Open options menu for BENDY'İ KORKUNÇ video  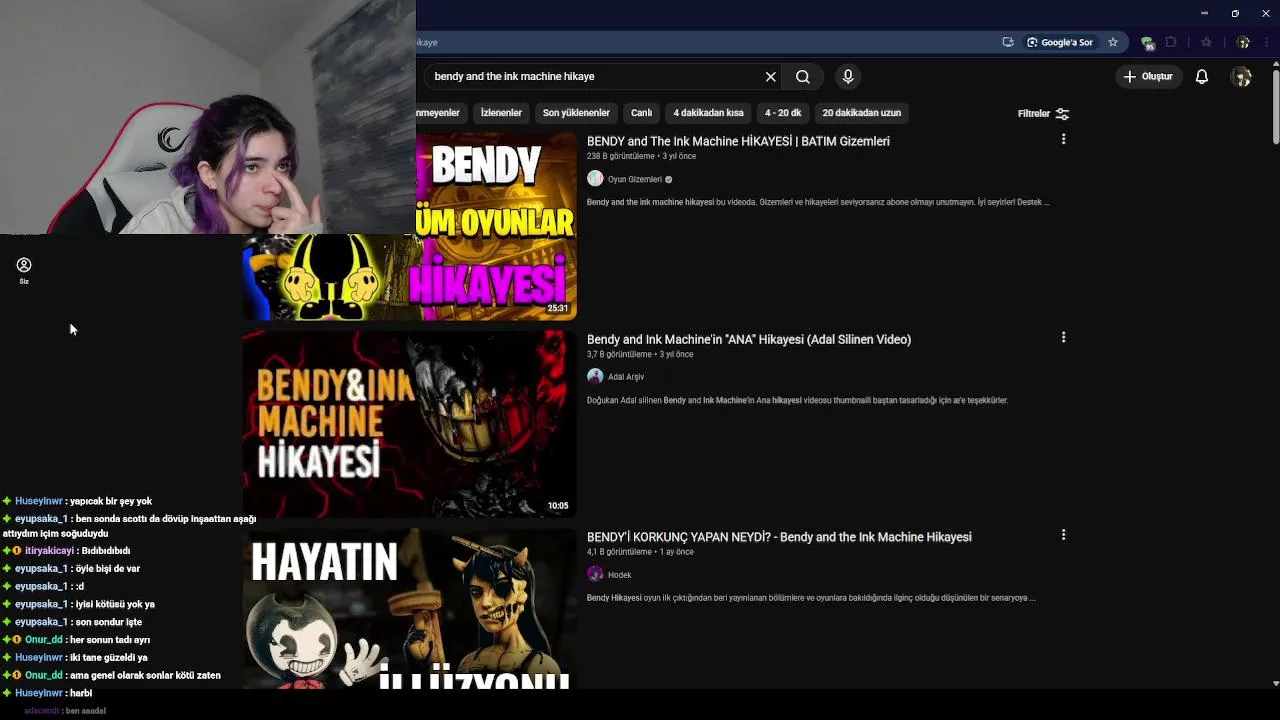1063,535
